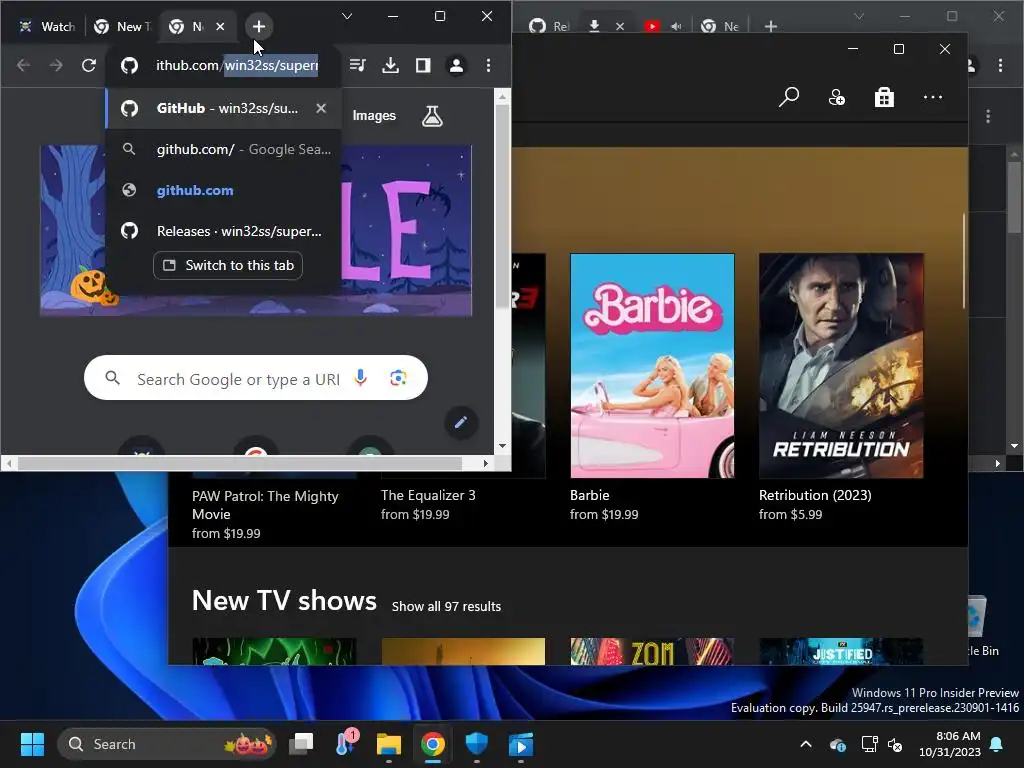Select github.com/ Google Search suggestion
The image size is (1024, 768).
coord(223,150)
